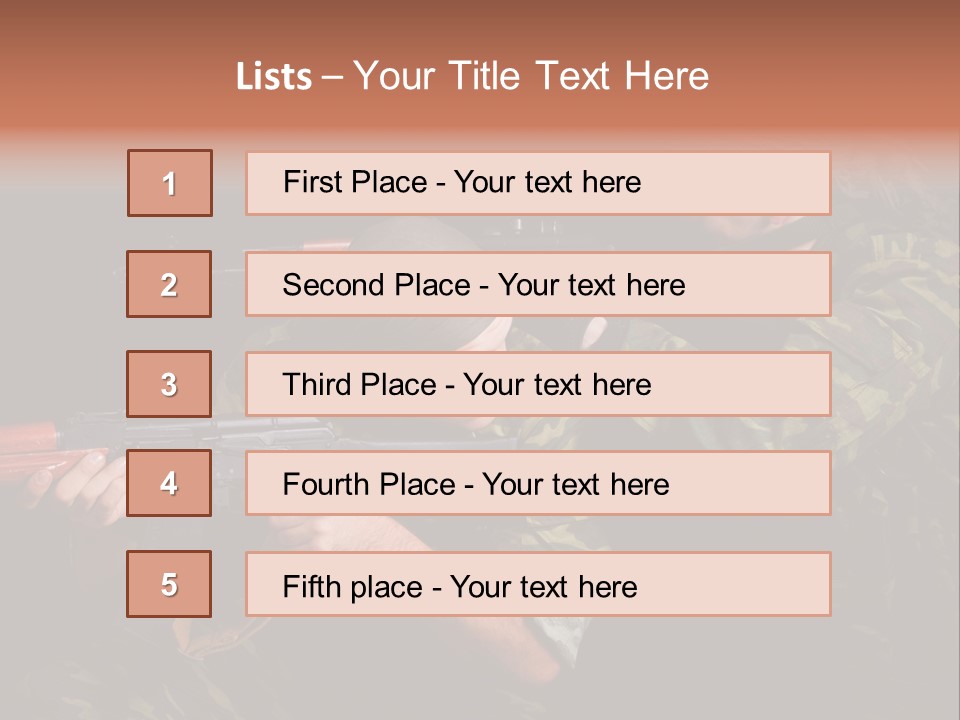Screen dimensions: 960x720
Task: Select the number 5 square
Action: point(169,584)
